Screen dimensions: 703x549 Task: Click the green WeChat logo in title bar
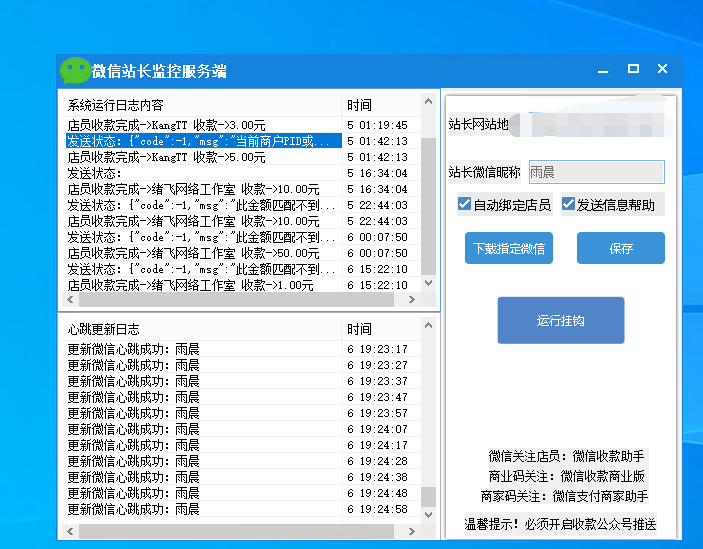(x=74, y=70)
